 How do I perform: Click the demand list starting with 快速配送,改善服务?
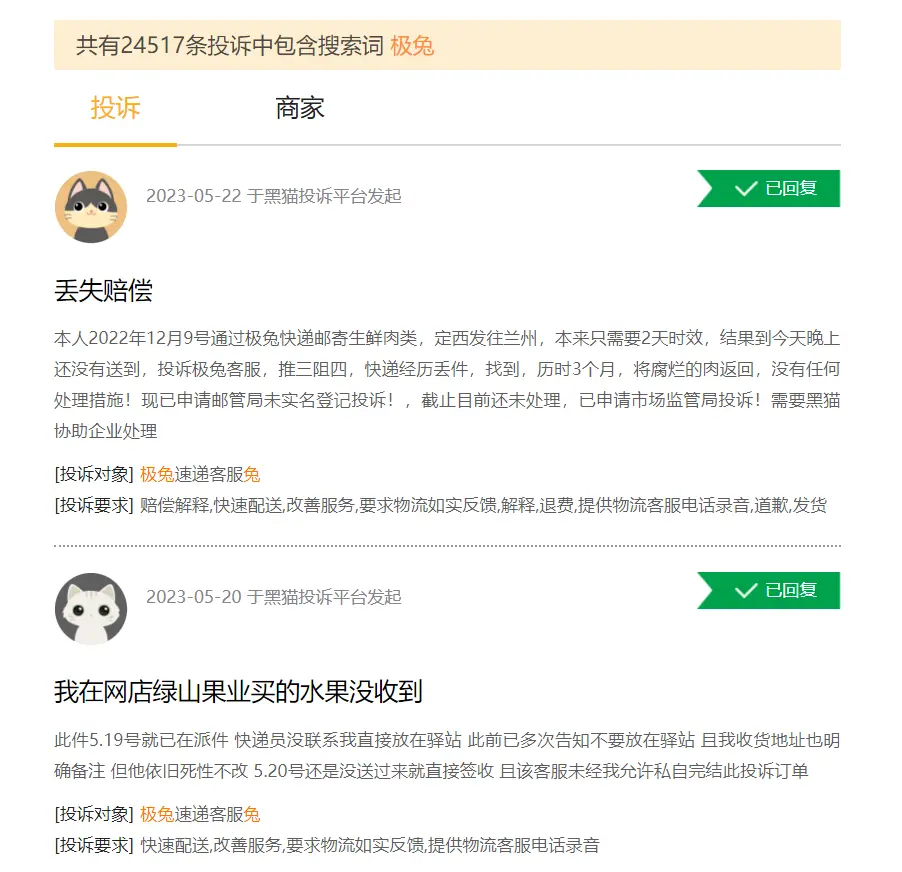click(370, 846)
